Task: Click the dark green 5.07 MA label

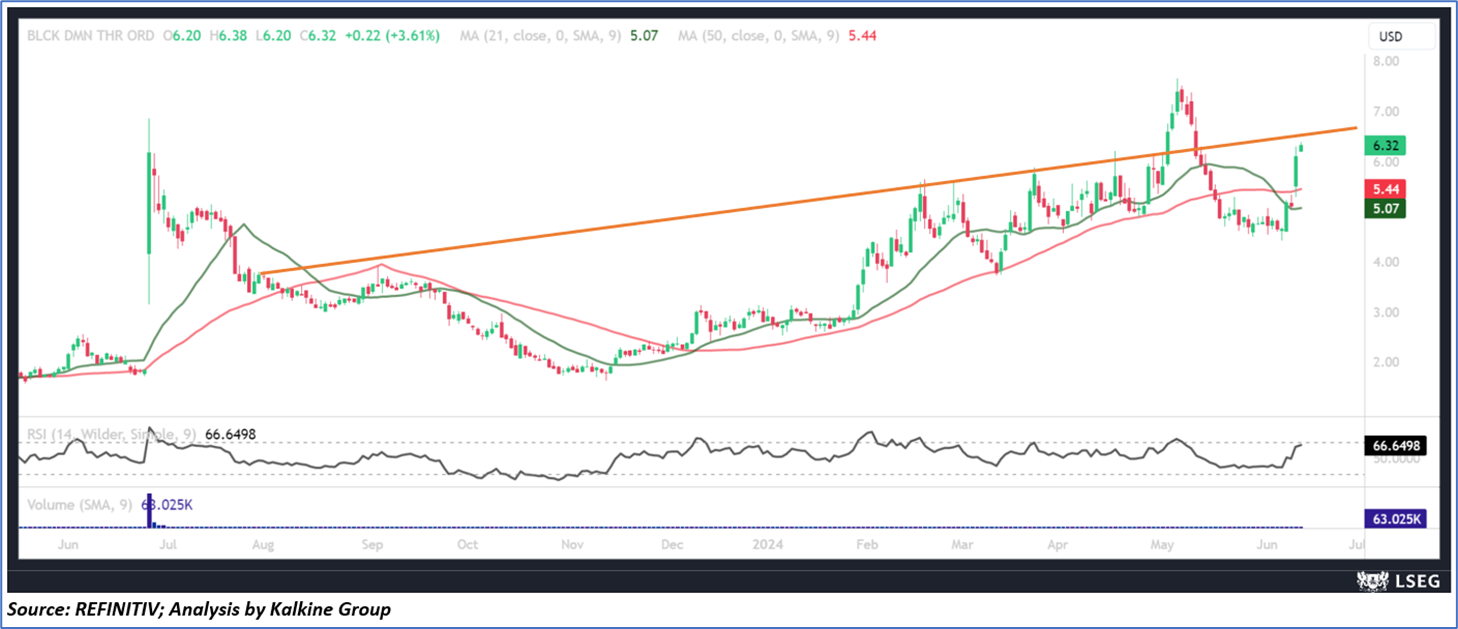Action: click(1385, 209)
